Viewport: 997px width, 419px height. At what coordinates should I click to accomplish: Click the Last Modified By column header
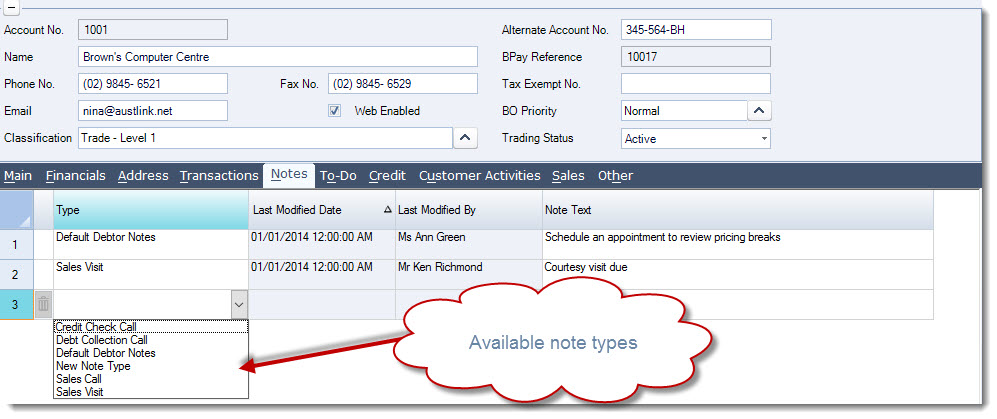point(469,210)
